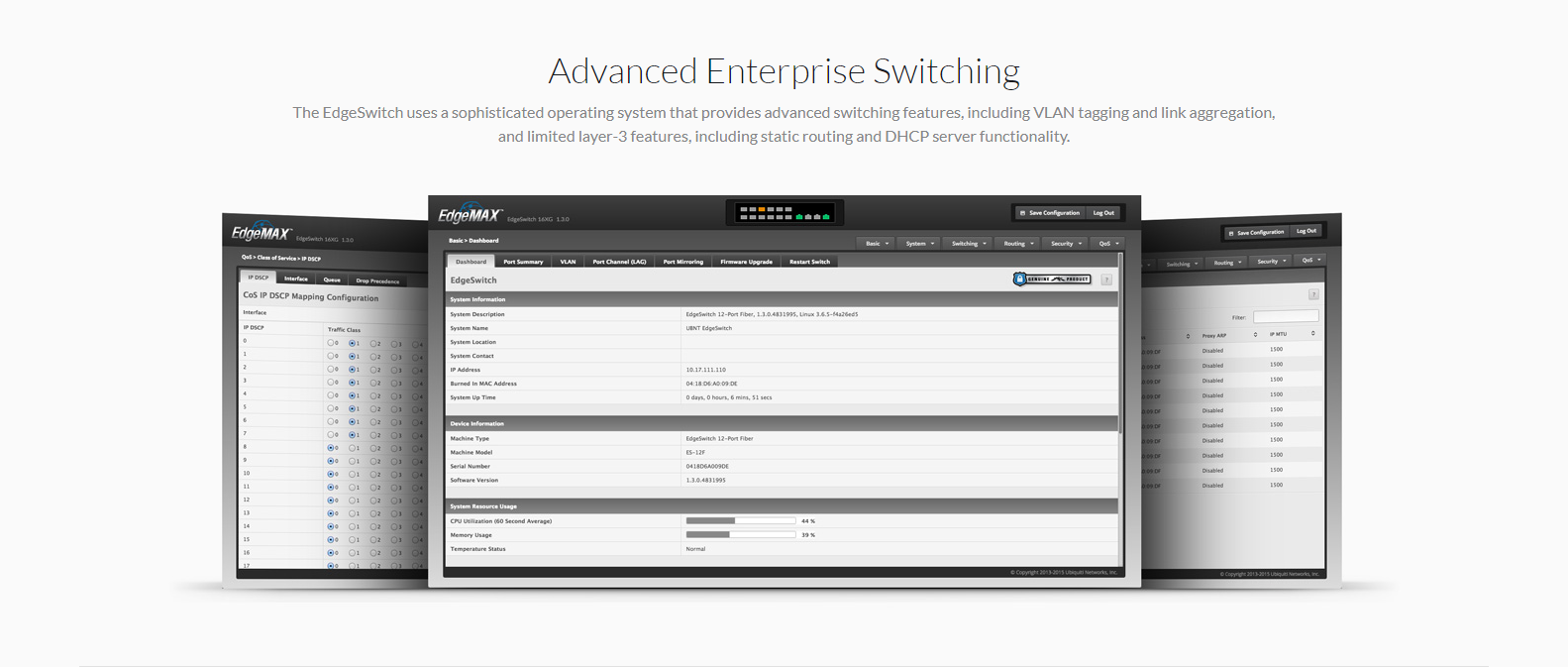
Task: Select traffic class 0 for IP DSCP 0
Action: tap(331, 343)
